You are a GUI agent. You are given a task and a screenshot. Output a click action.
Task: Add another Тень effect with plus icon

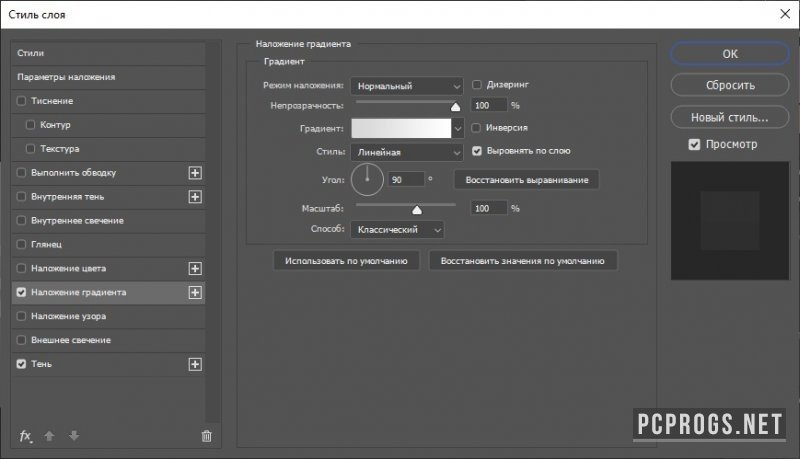point(195,364)
